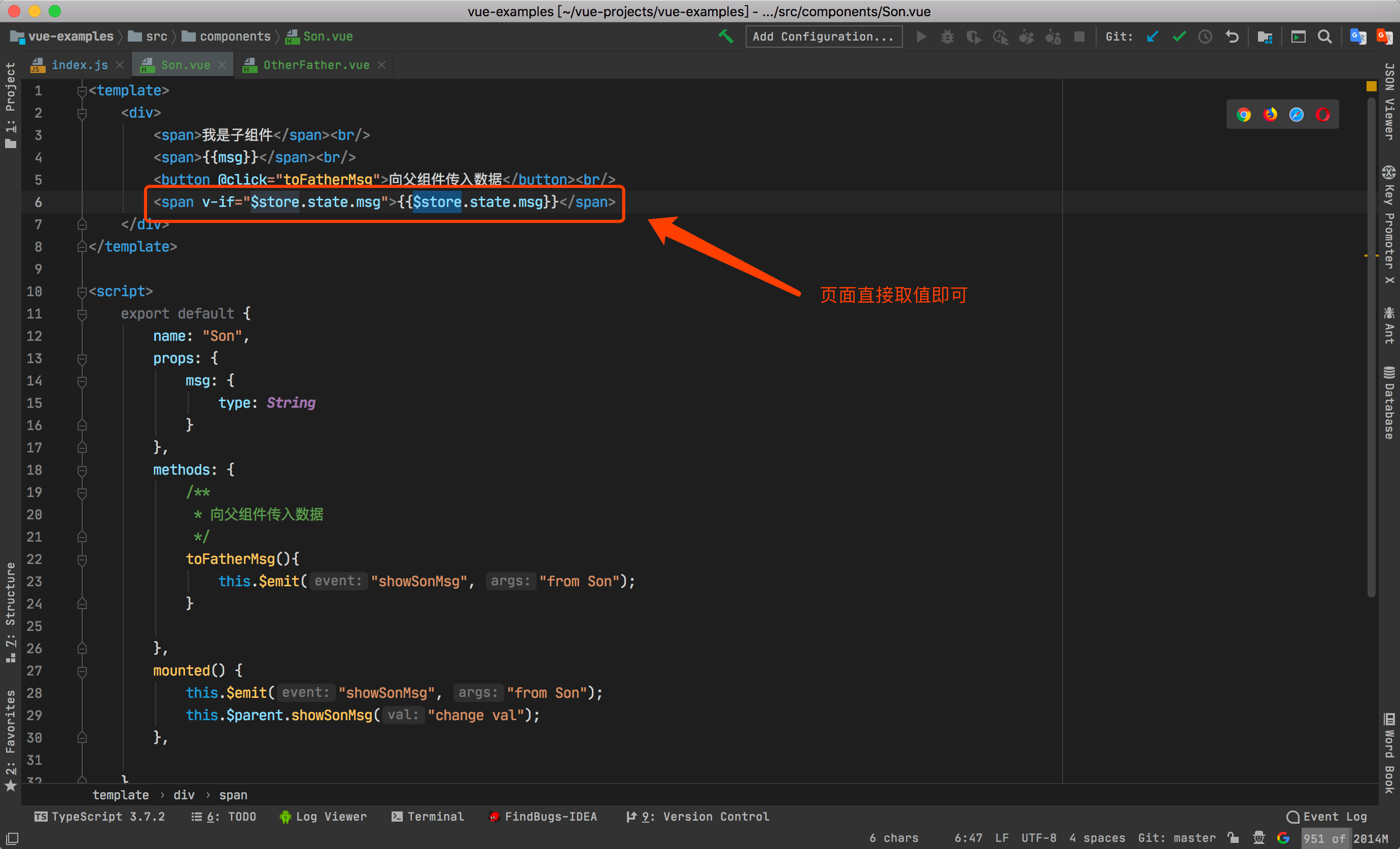The height and width of the screenshot is (849, 1400).
Task: Click Add Configuration... button
Action: [823, 37]
